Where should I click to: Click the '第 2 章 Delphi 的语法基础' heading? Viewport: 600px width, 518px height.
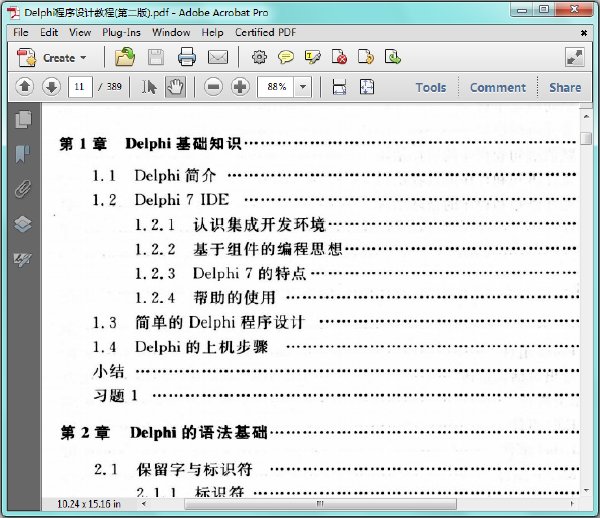point(164,433)
